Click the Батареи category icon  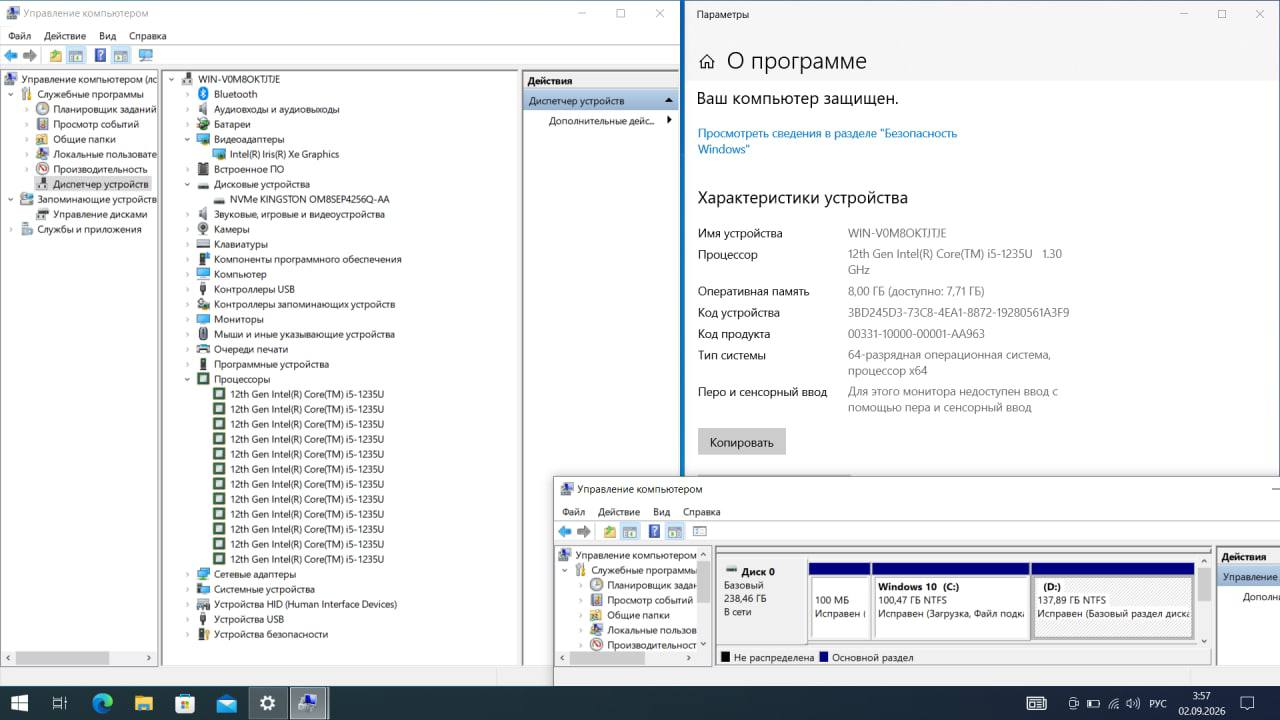coord(203,124)
